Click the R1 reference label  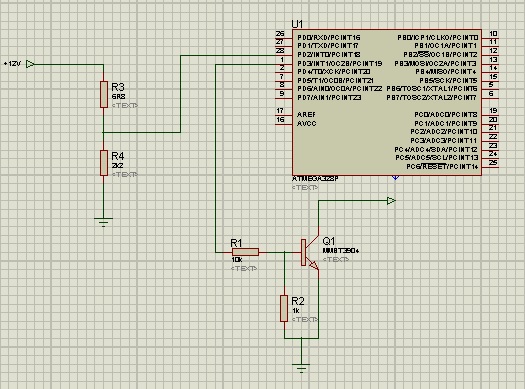(236, 243)
